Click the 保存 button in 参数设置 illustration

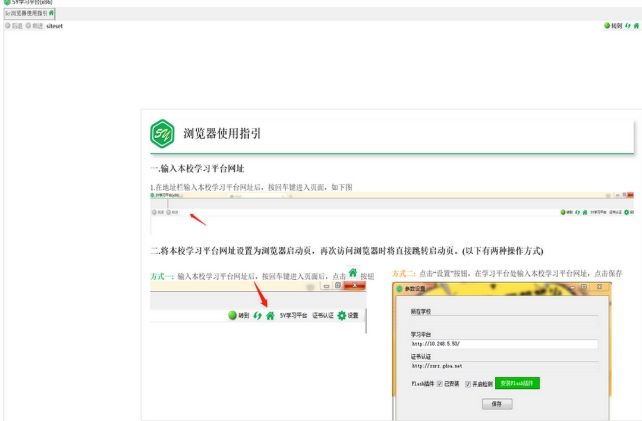(x=497, y=404)
